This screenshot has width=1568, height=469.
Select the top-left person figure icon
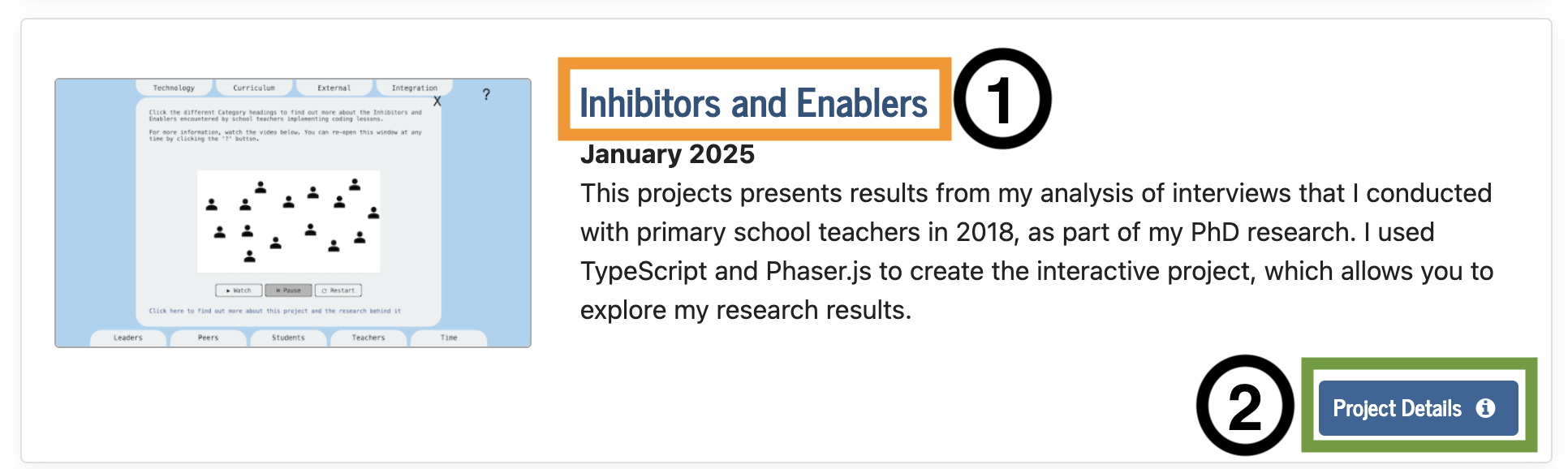(x=211, y=205)
